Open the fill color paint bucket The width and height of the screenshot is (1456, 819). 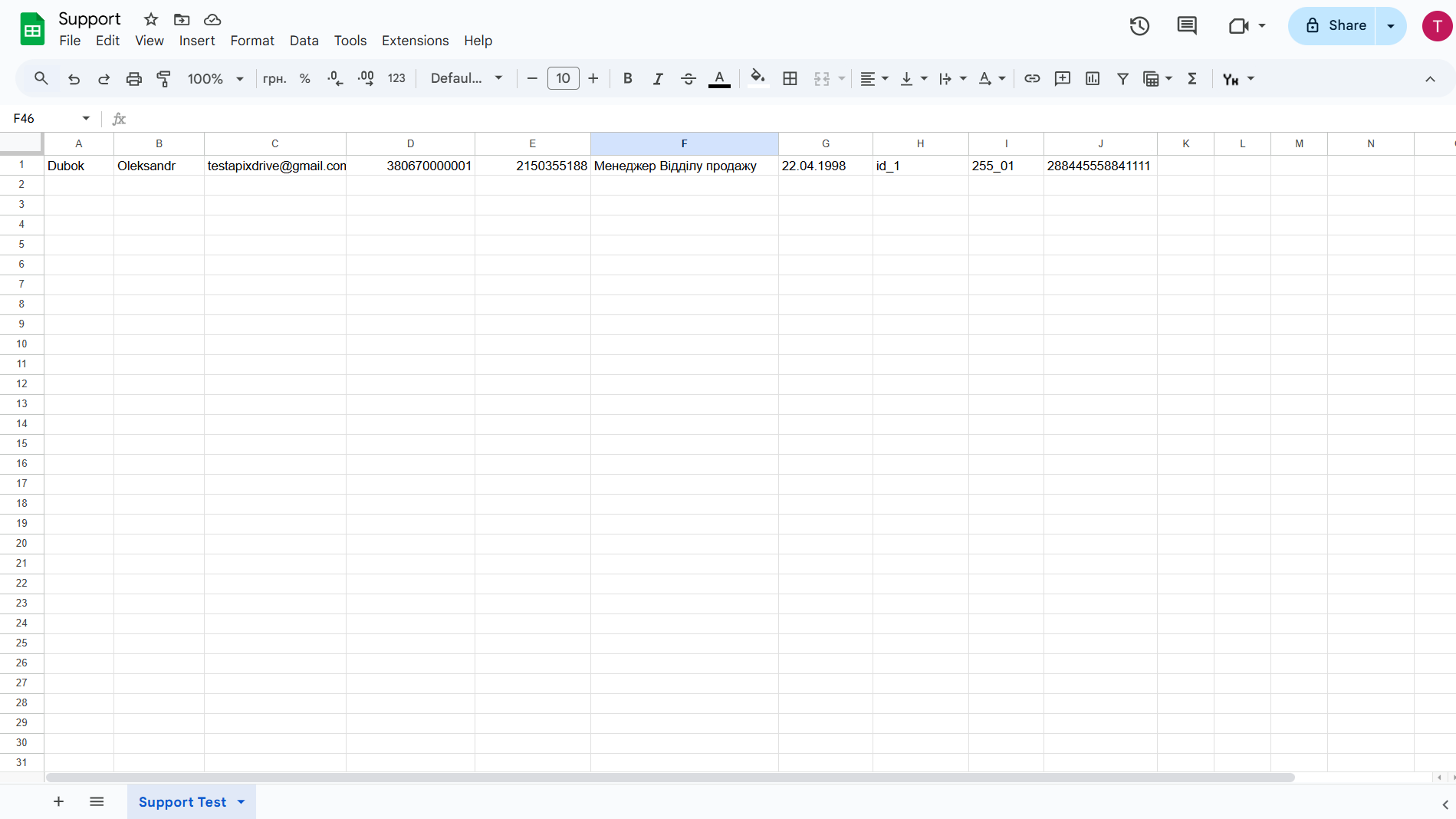(758, 78)
